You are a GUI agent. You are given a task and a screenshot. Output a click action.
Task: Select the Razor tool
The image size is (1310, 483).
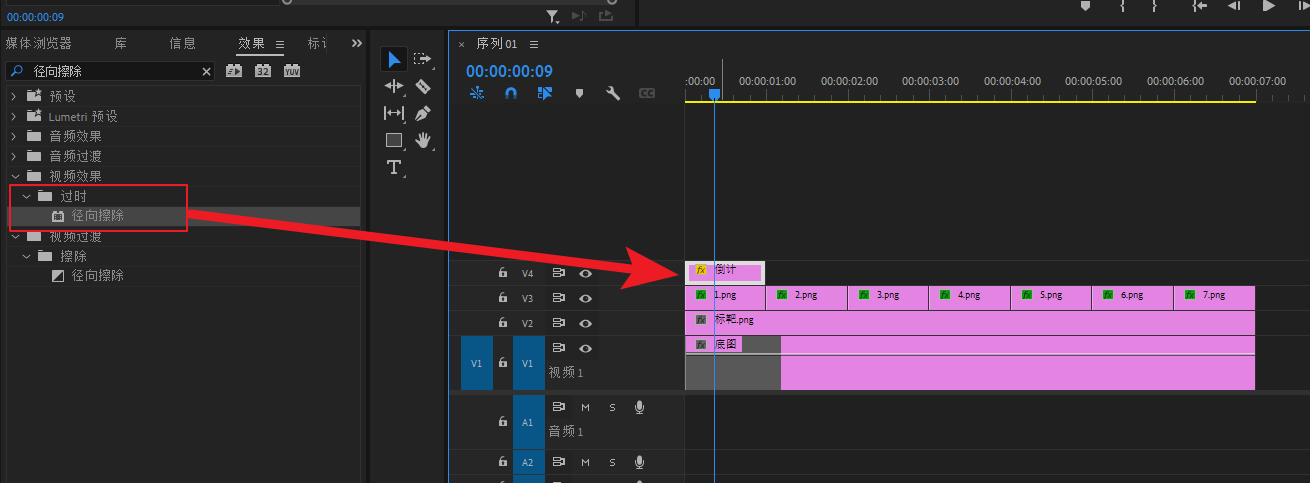(x=422, y=87)
